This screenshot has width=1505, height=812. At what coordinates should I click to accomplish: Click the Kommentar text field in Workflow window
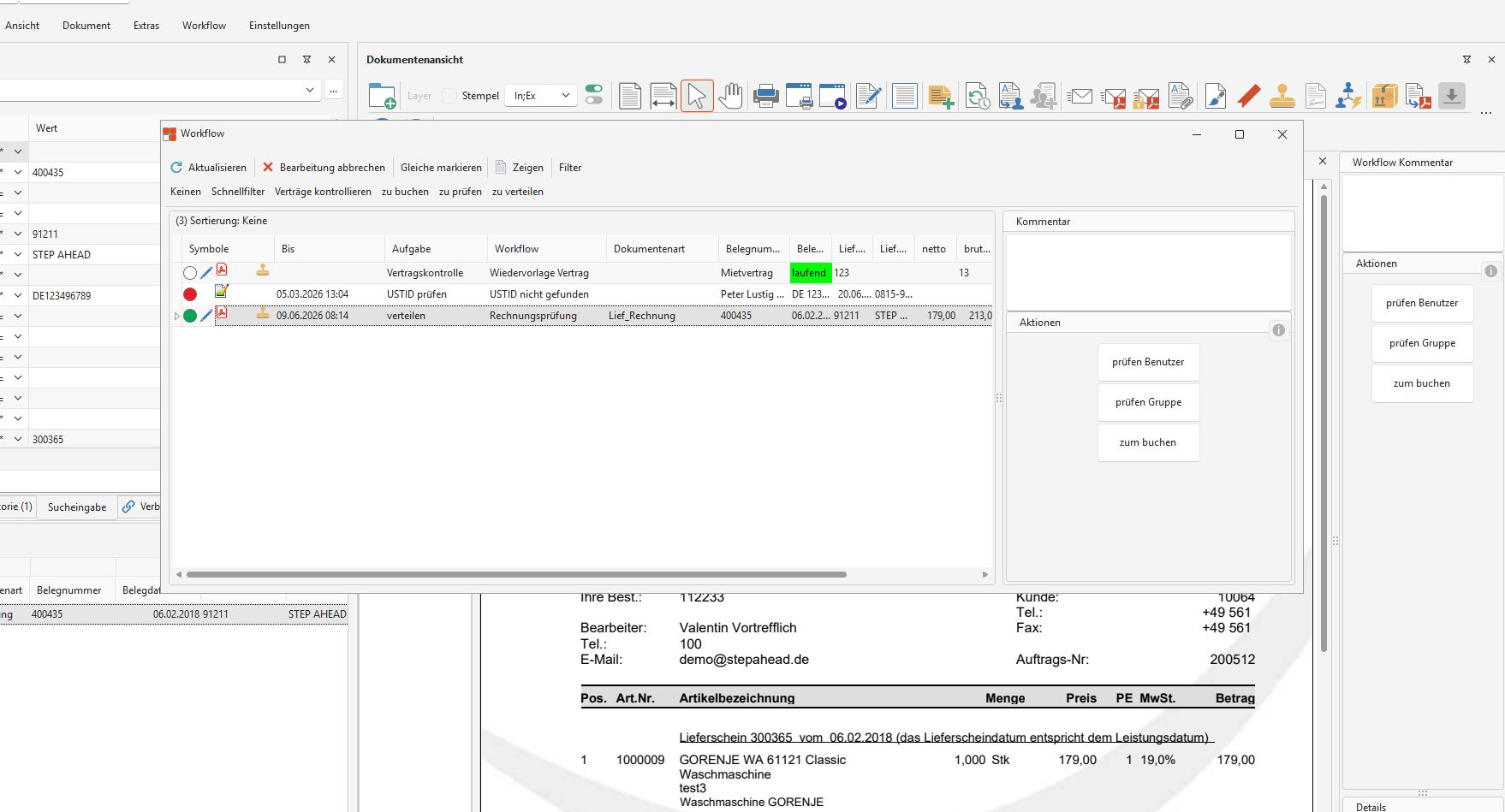pos(1148,272)
